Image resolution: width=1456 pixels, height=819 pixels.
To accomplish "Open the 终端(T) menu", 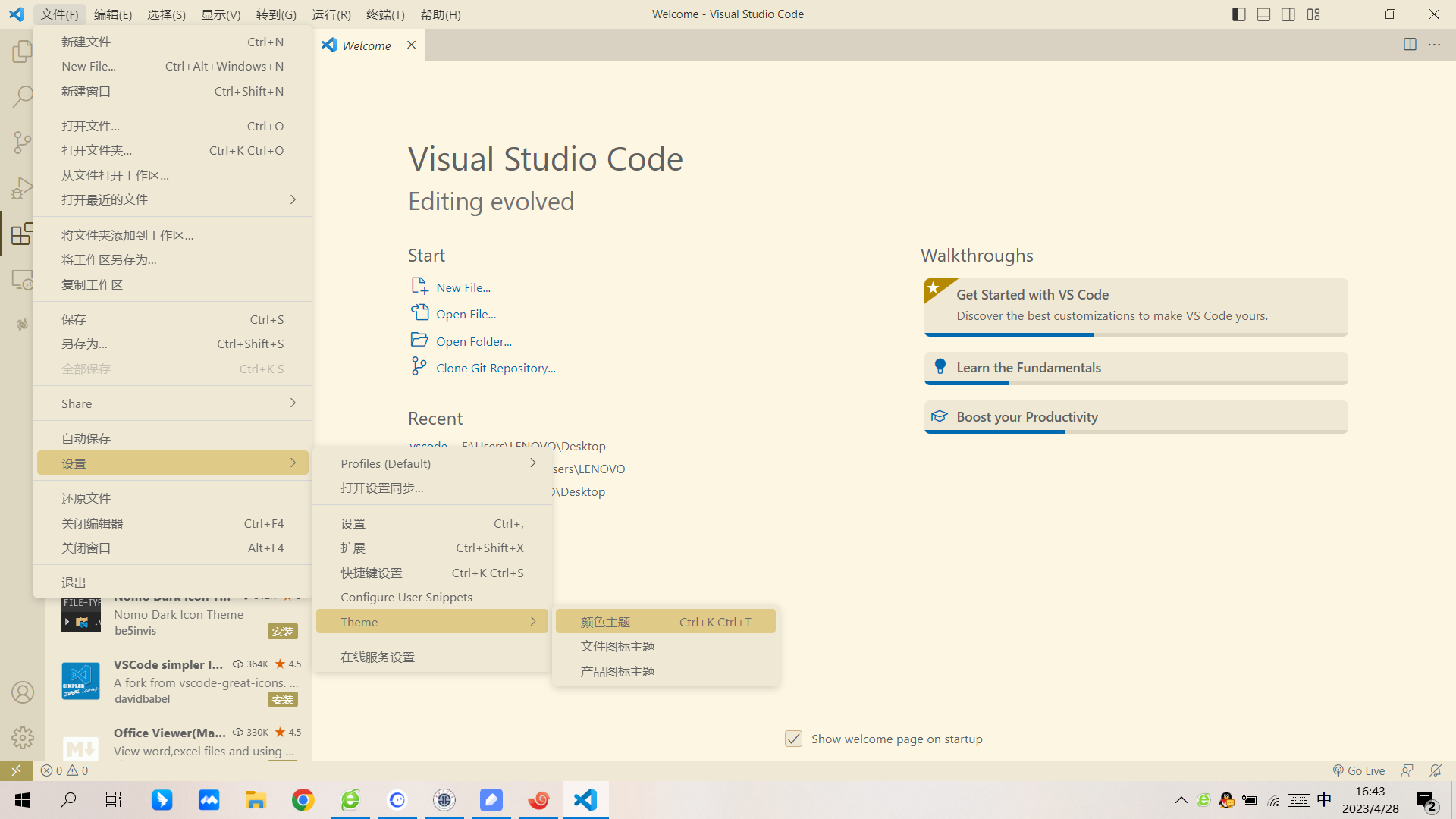I will point(385,14).
